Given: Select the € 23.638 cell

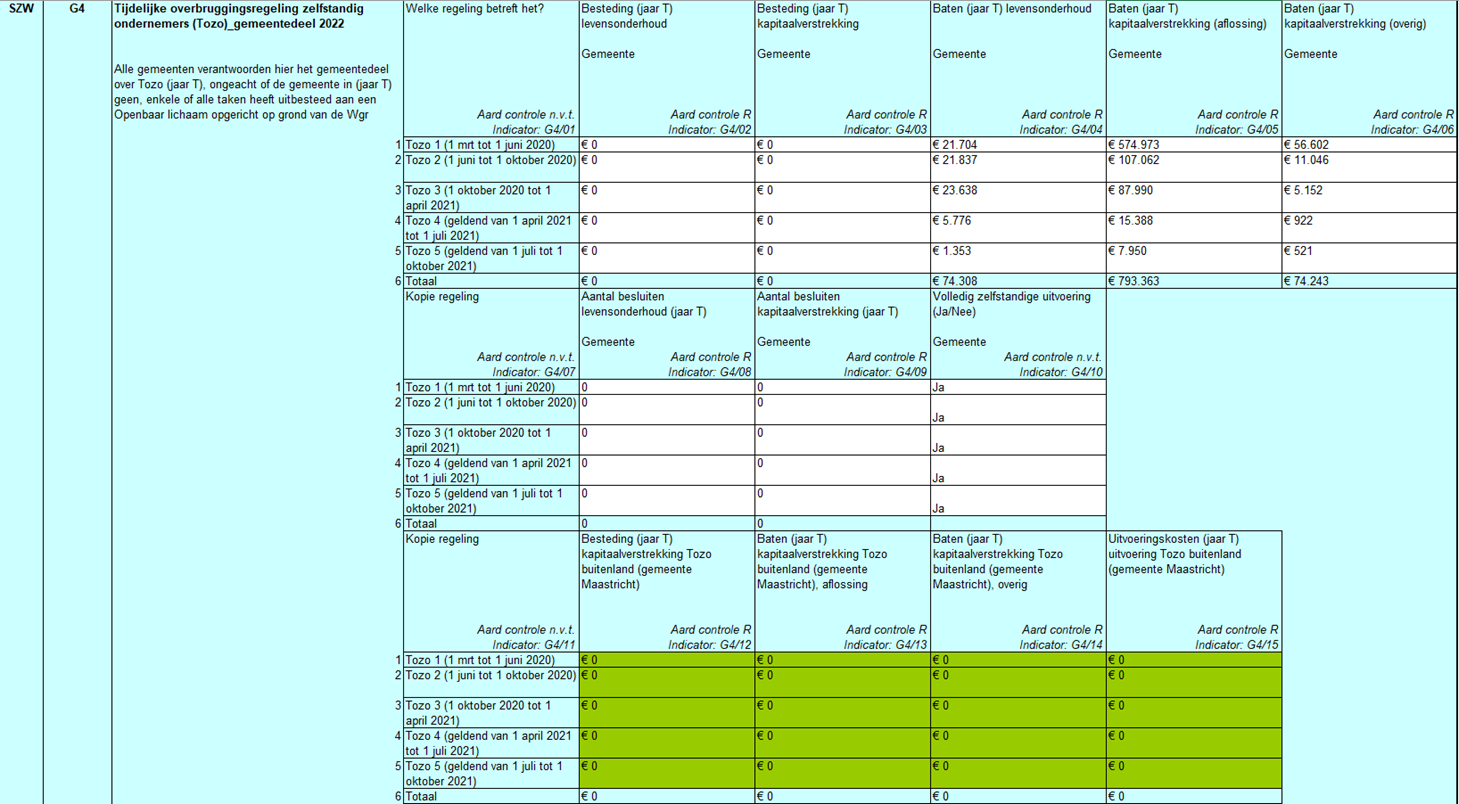Looking at the screenshot, I should point(1018,197).
